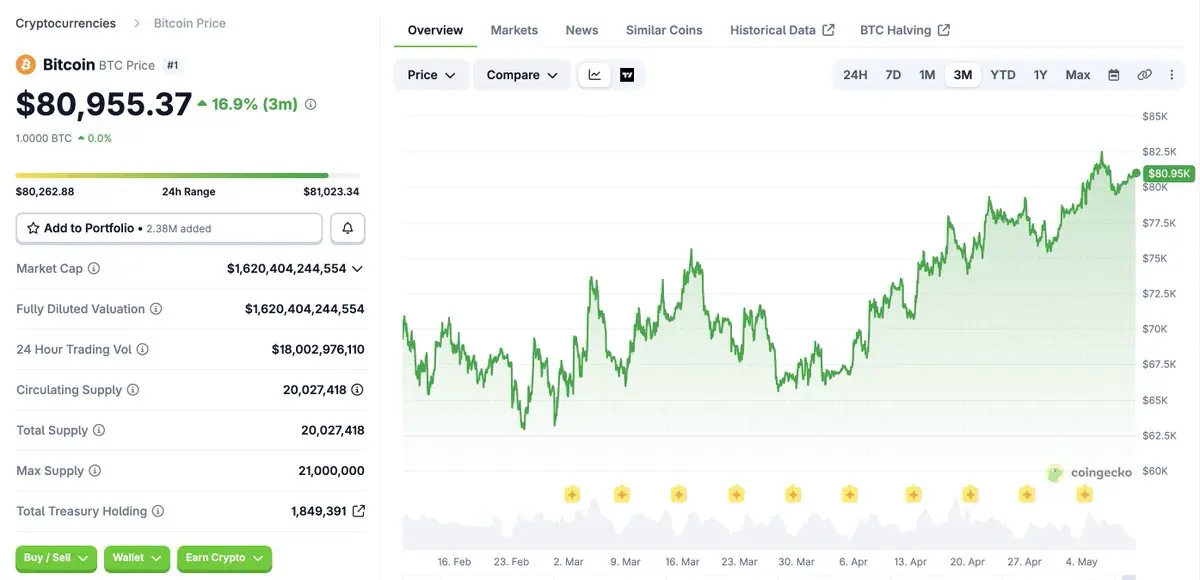Click the event marker near 13. Apr
1200x580 pixels.
click(x=913, y=494)
